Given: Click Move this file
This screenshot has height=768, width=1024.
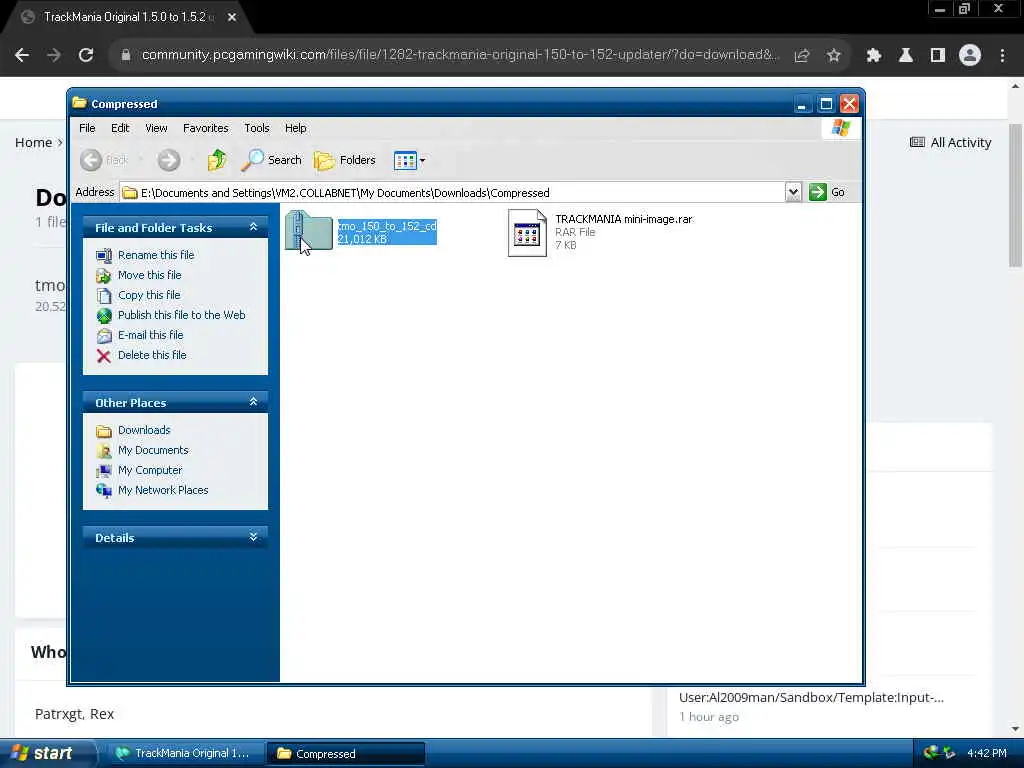Looking at the screenshot, I should tap(150, 275).
